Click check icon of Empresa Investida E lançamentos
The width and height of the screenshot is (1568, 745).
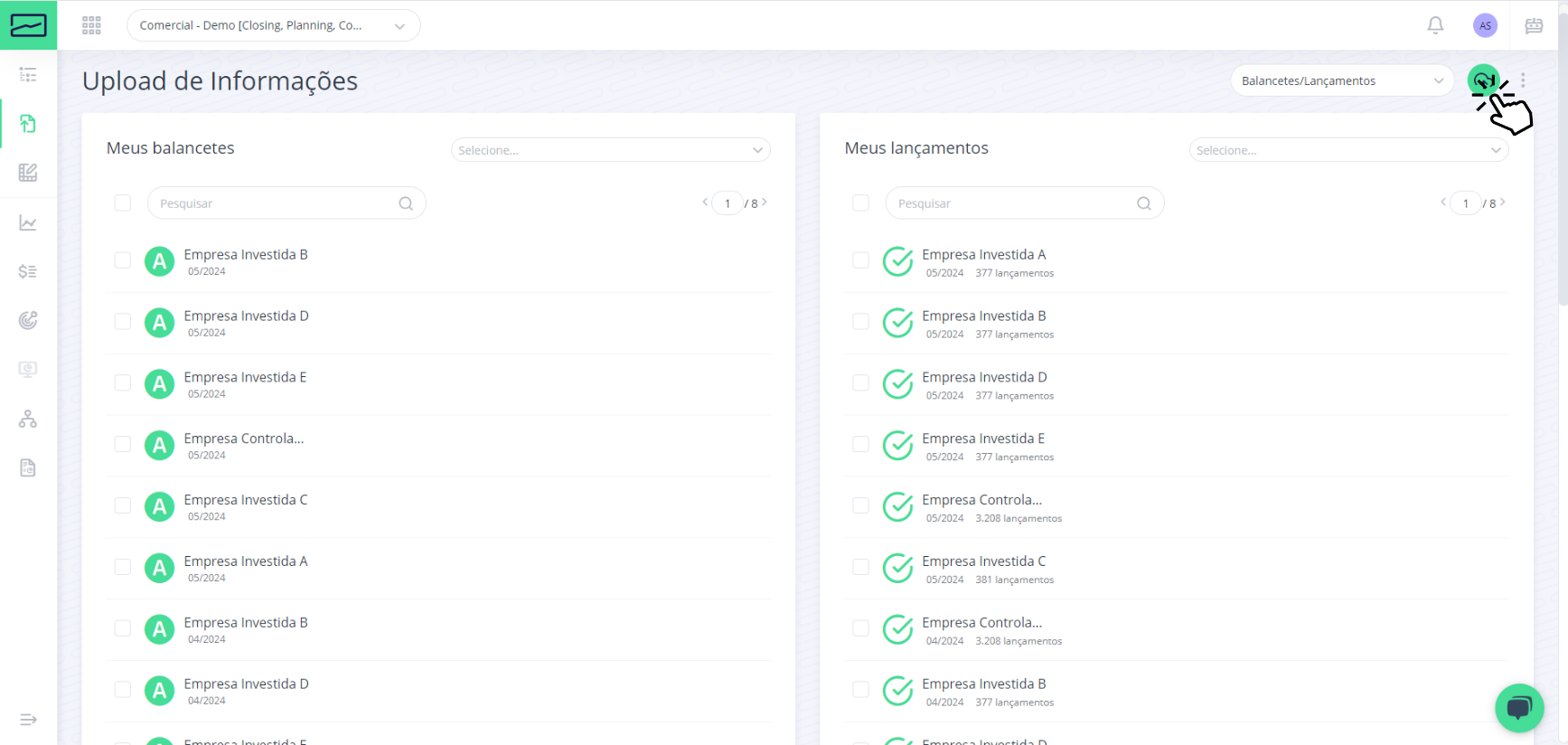click(898, 445)
